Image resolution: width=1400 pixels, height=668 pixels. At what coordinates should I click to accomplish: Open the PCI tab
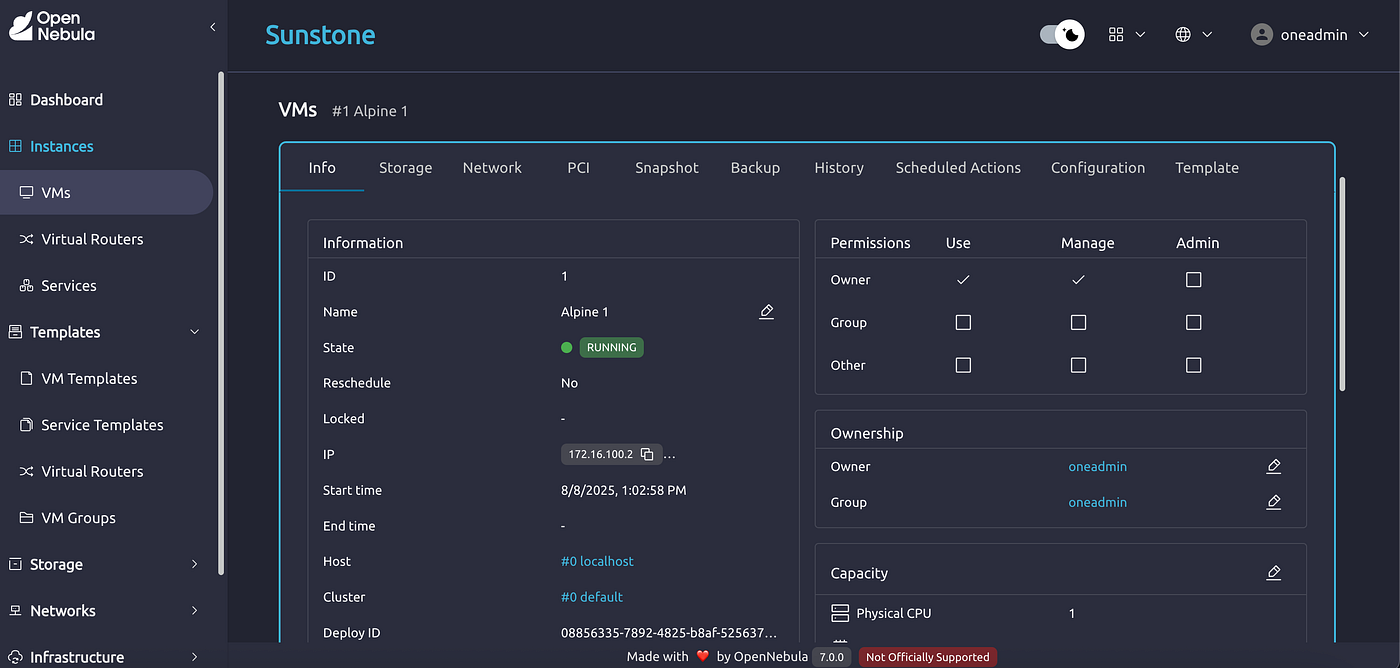coord(578,168)
